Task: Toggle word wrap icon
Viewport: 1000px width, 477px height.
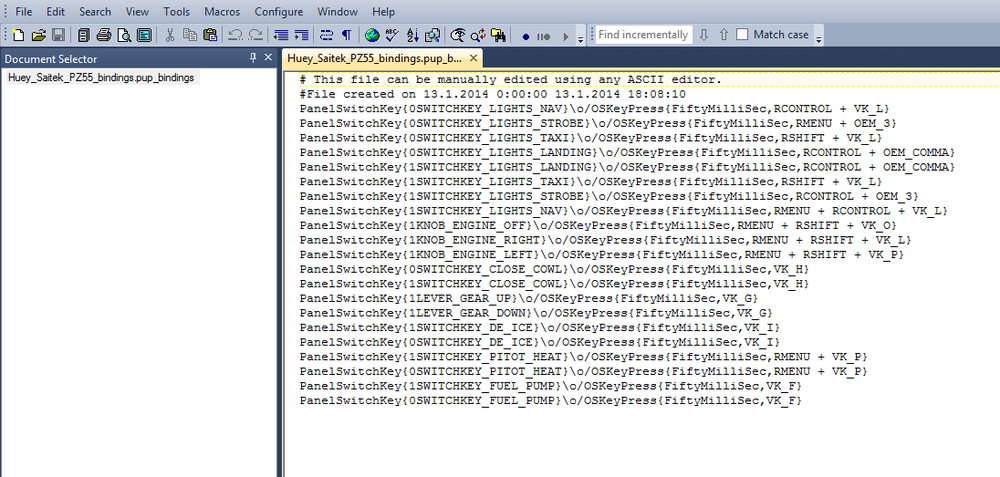Action: coord(327,35)
